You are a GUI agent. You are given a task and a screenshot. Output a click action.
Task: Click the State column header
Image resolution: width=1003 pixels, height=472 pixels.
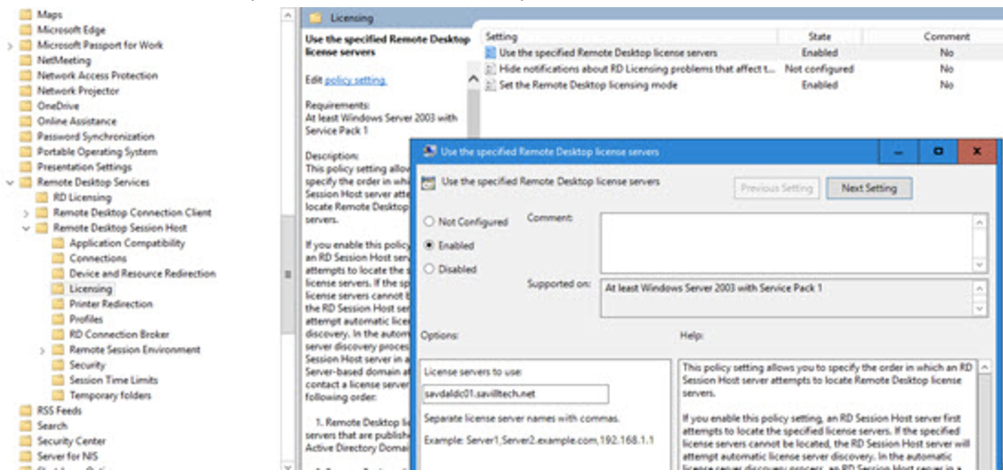[x=819, y=36]
